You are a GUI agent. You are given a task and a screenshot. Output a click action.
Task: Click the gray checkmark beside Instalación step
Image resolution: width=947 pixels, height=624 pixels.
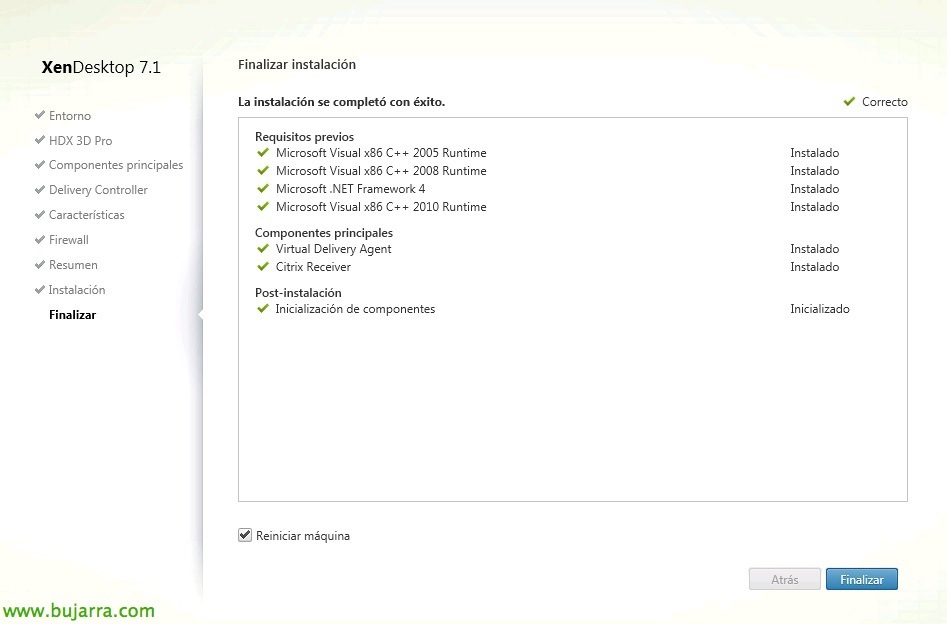click(x=40, y=289)
